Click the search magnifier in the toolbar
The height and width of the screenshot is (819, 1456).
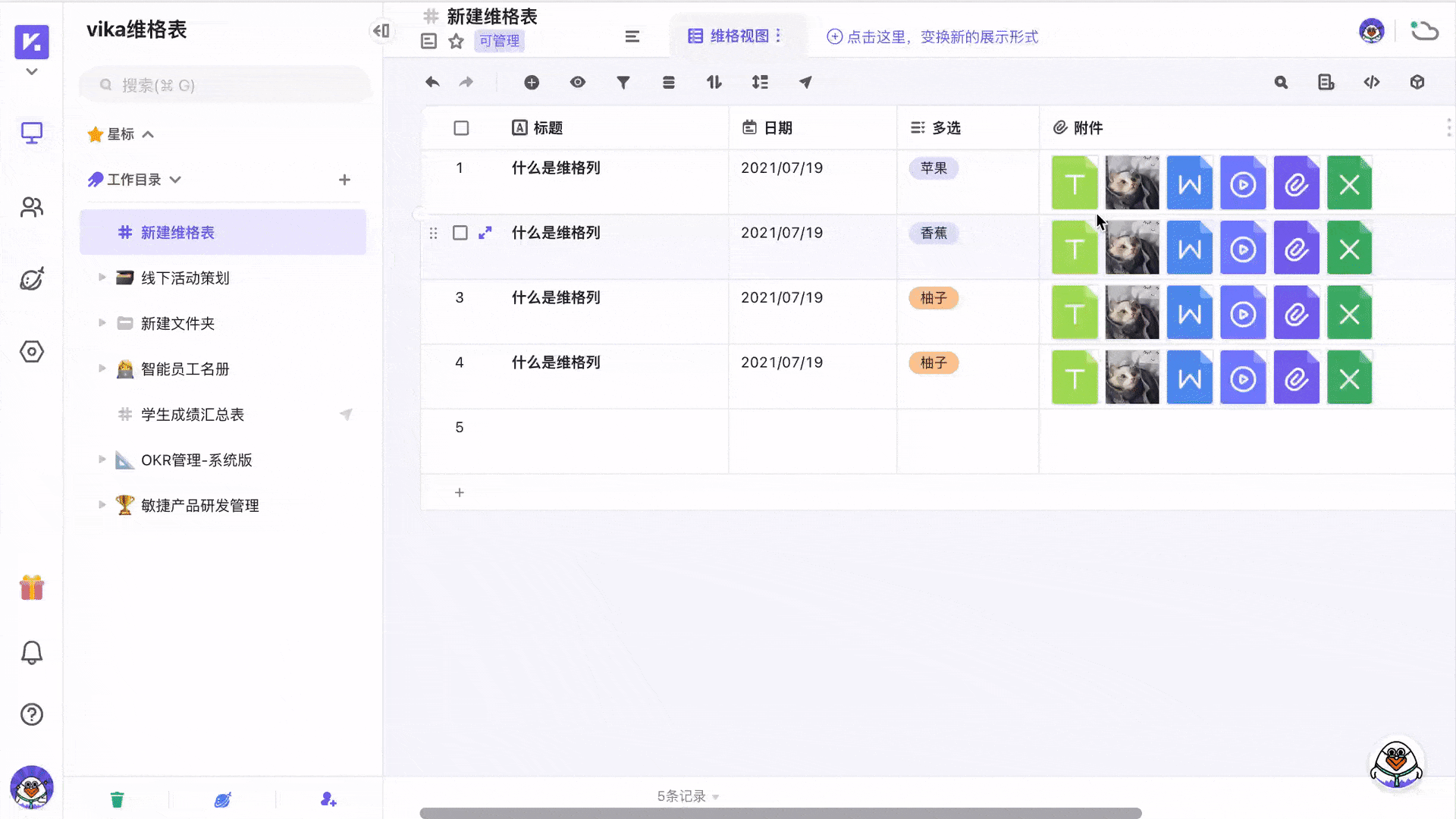click(1281, 82)
